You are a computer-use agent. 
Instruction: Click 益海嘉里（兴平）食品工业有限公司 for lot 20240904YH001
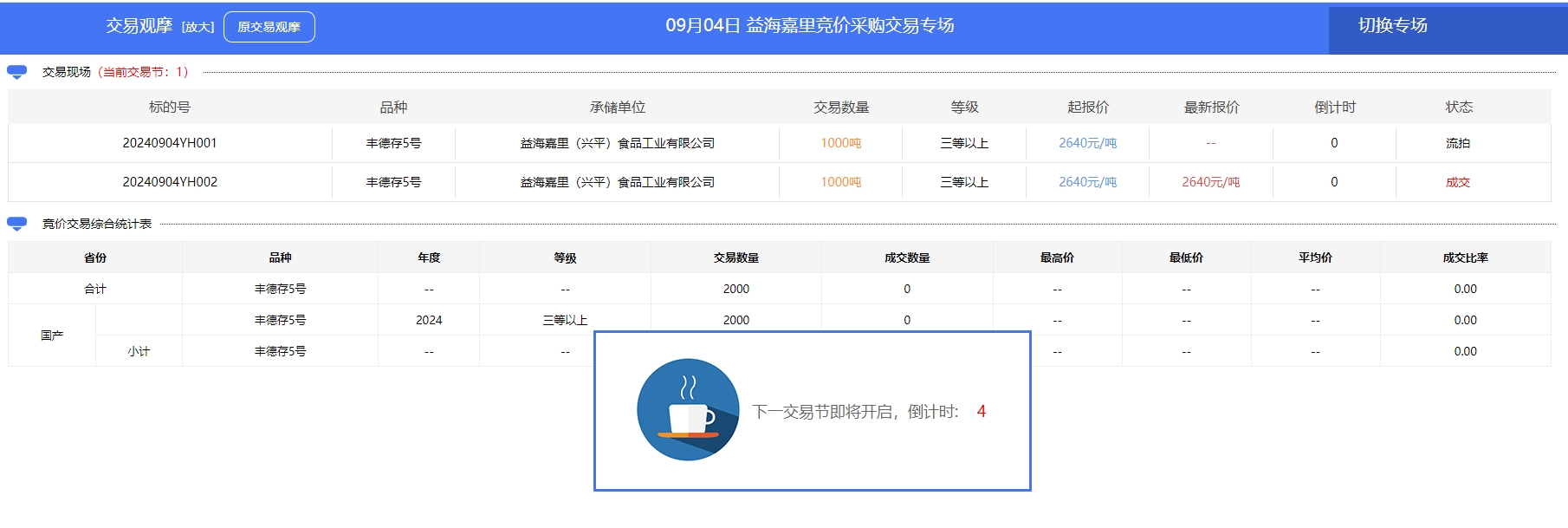tap(618, 143)
